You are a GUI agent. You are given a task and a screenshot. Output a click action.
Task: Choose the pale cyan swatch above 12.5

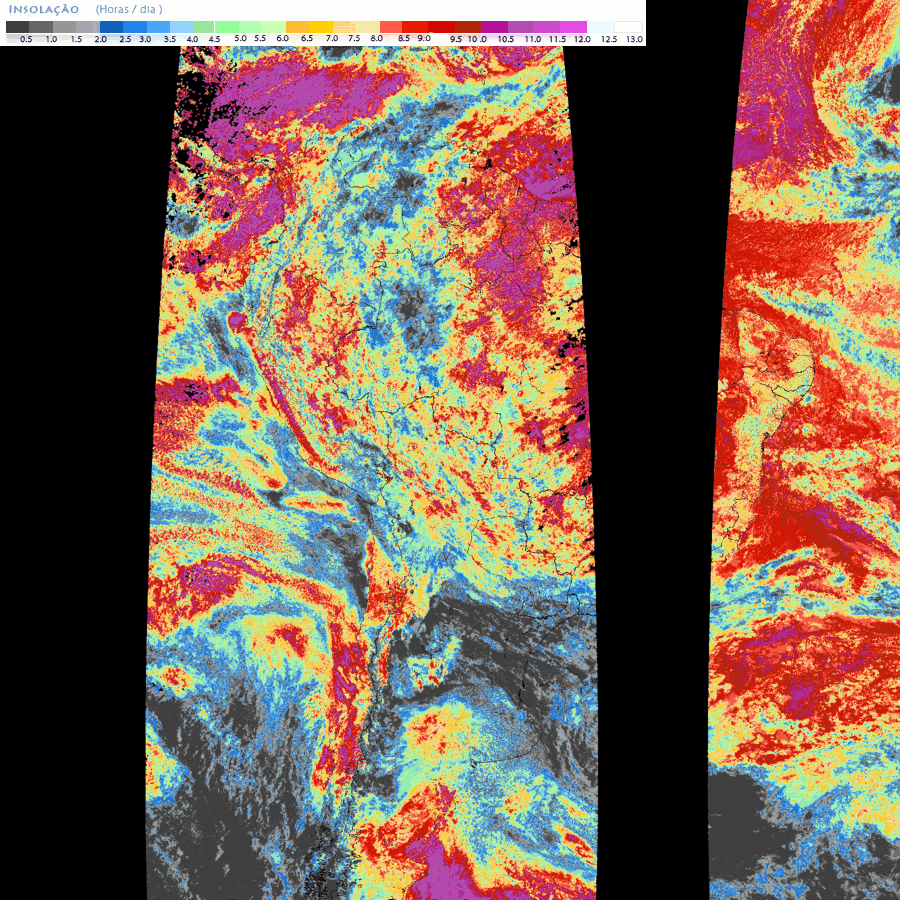coord(600,27)
